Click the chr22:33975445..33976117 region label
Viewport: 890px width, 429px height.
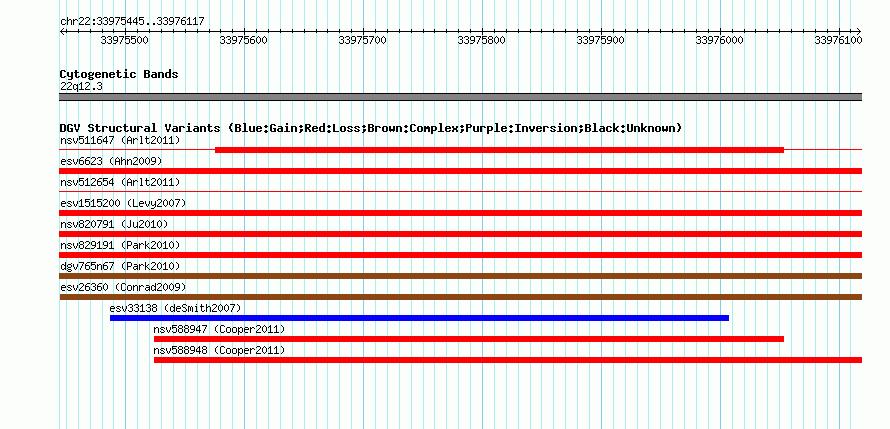click(x=132, y=22)
